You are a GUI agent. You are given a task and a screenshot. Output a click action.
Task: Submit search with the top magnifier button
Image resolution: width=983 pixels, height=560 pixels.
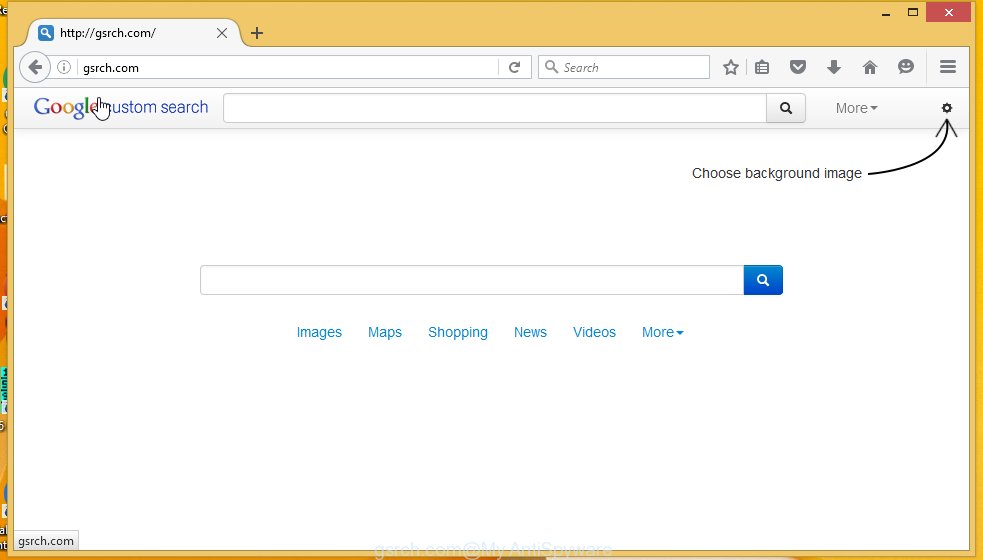click(x=786, y=108)
